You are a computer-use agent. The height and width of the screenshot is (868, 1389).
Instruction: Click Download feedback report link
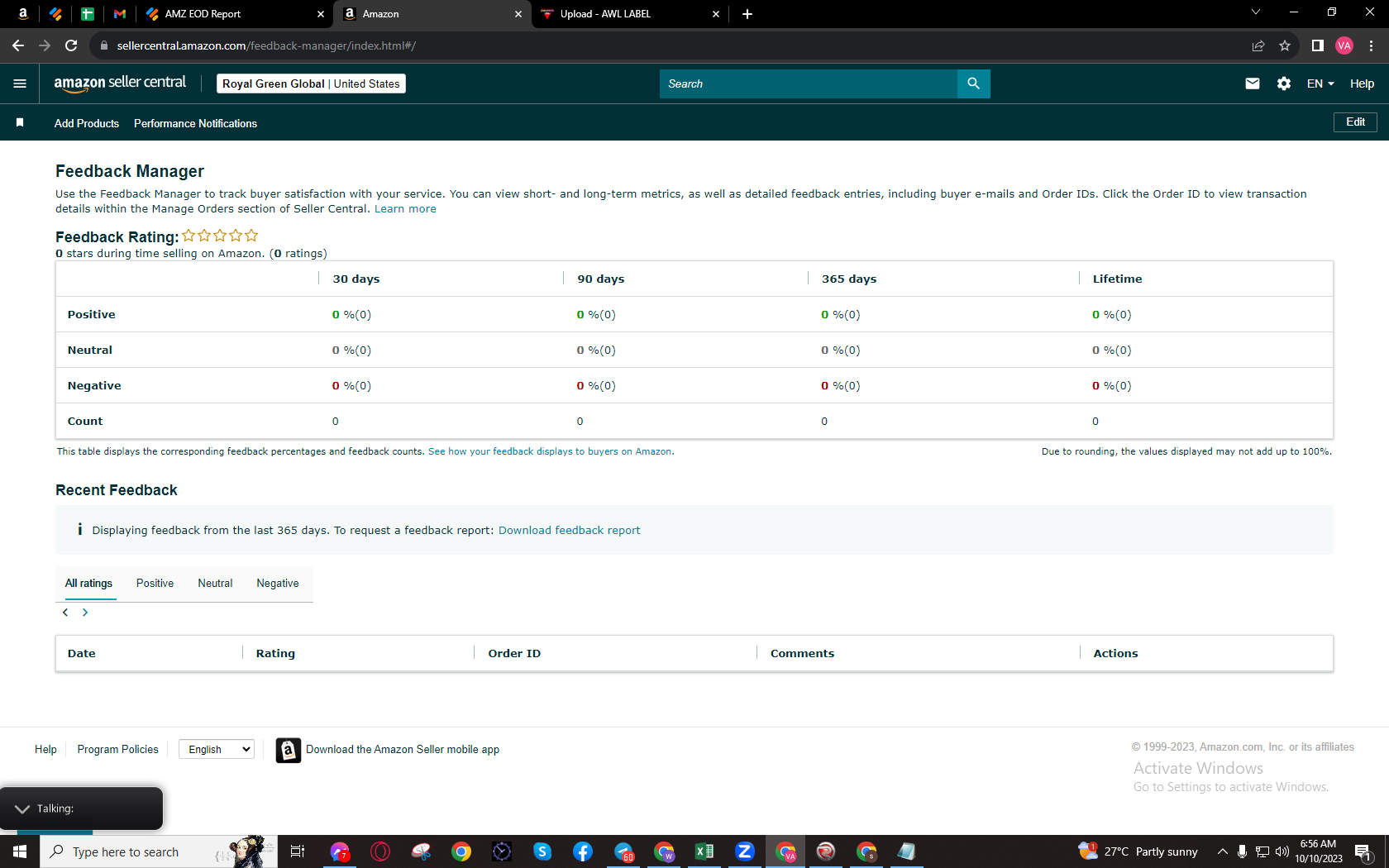(x=569, y=531)
